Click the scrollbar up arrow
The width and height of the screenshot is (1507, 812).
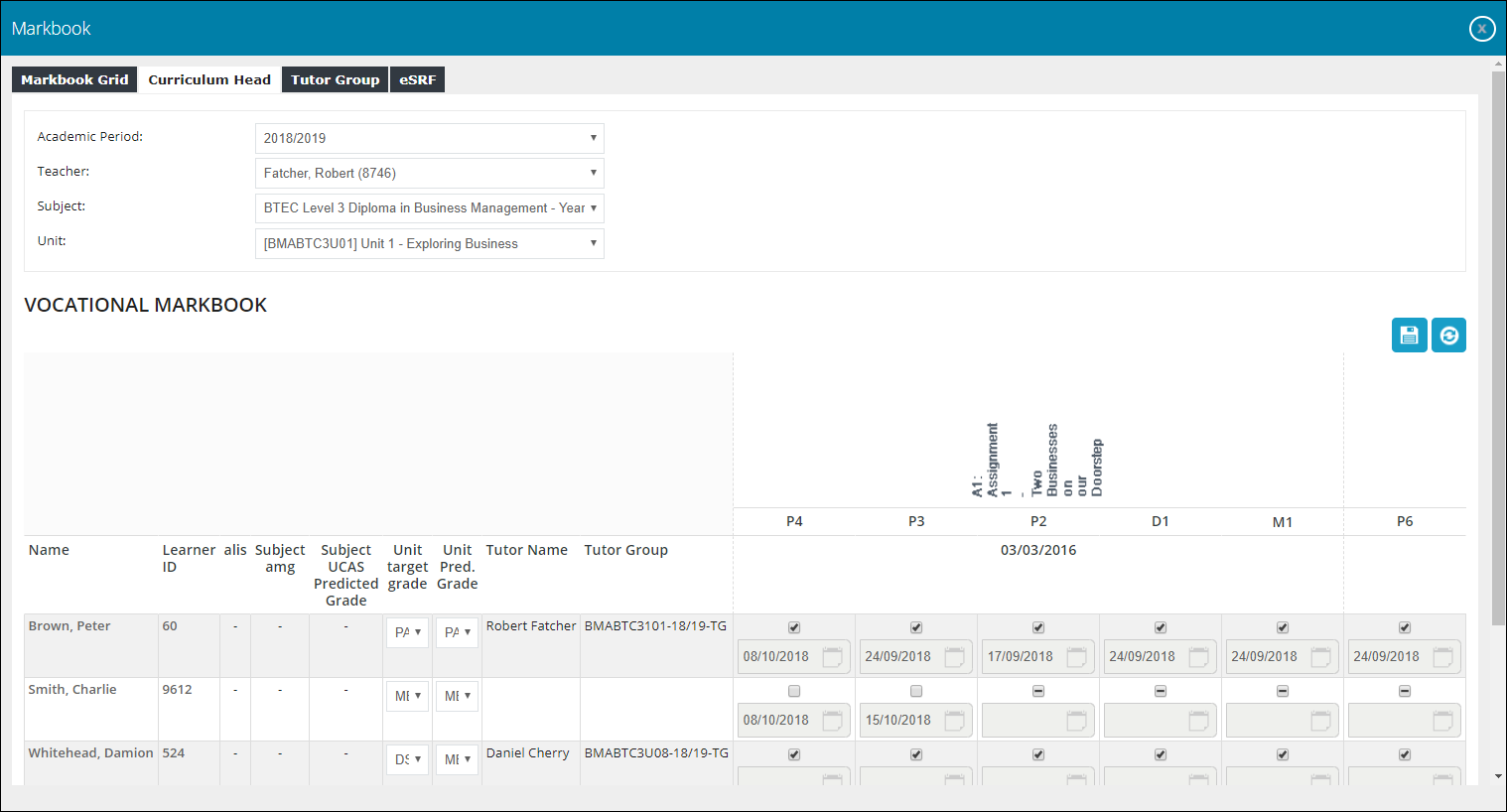(1498, 64)
